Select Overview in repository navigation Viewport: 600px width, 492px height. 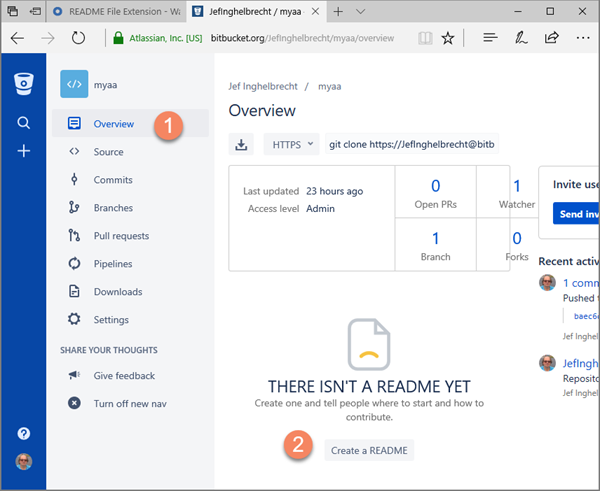click(x=130, y=123)
